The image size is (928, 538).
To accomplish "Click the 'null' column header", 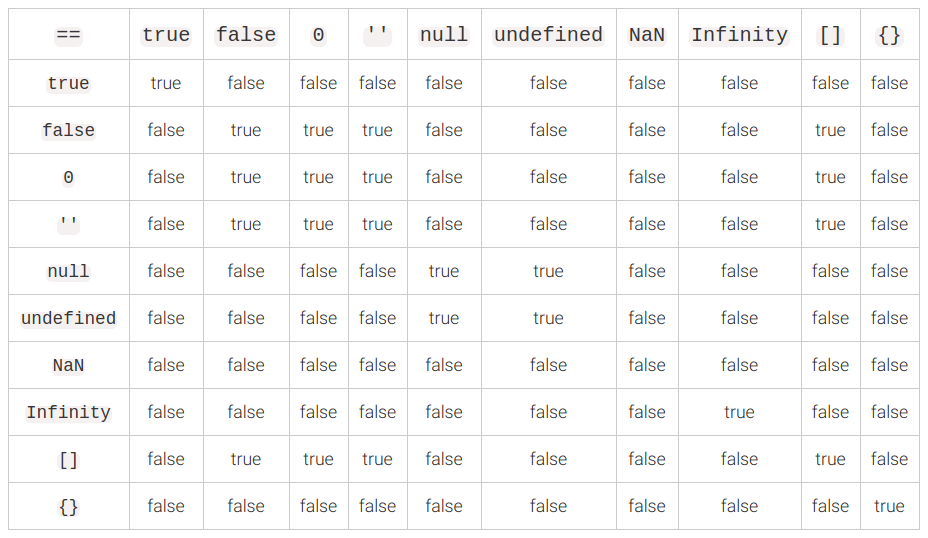I will tap(444, 35).
